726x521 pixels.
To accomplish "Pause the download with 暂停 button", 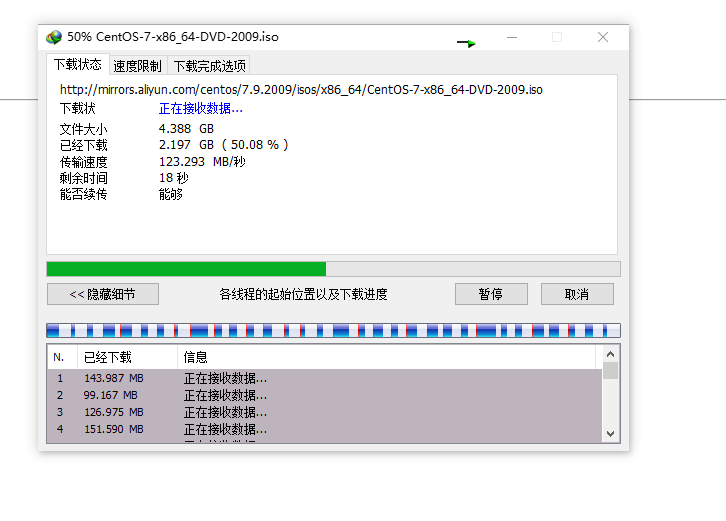I will pos(491,294).
